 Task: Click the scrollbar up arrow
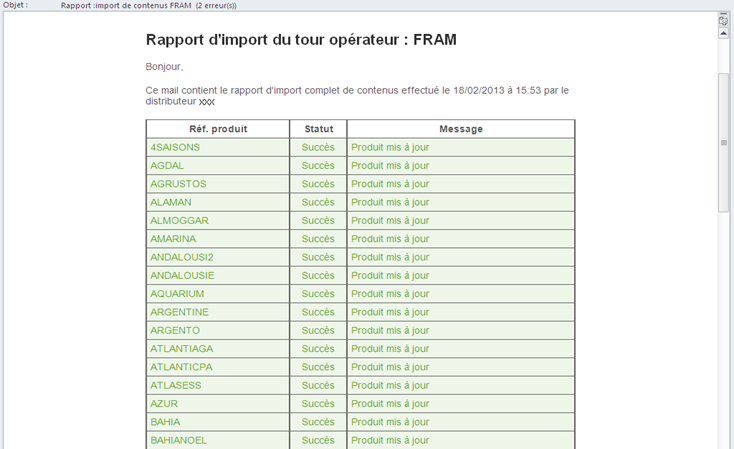(x=723, y=33)
